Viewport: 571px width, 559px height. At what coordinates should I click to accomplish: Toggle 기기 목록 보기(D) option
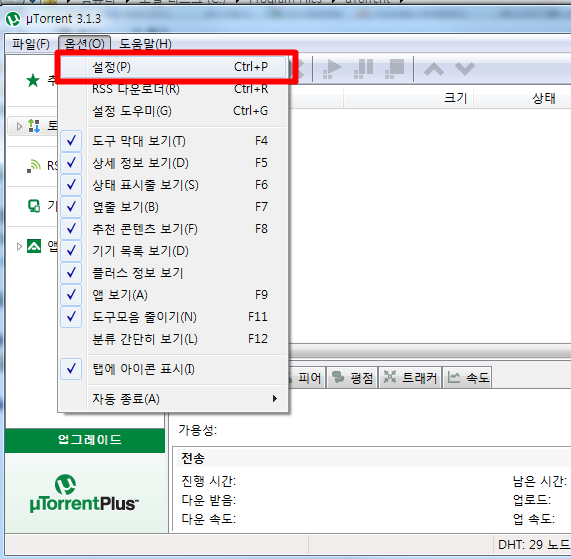tap(173, 251)
